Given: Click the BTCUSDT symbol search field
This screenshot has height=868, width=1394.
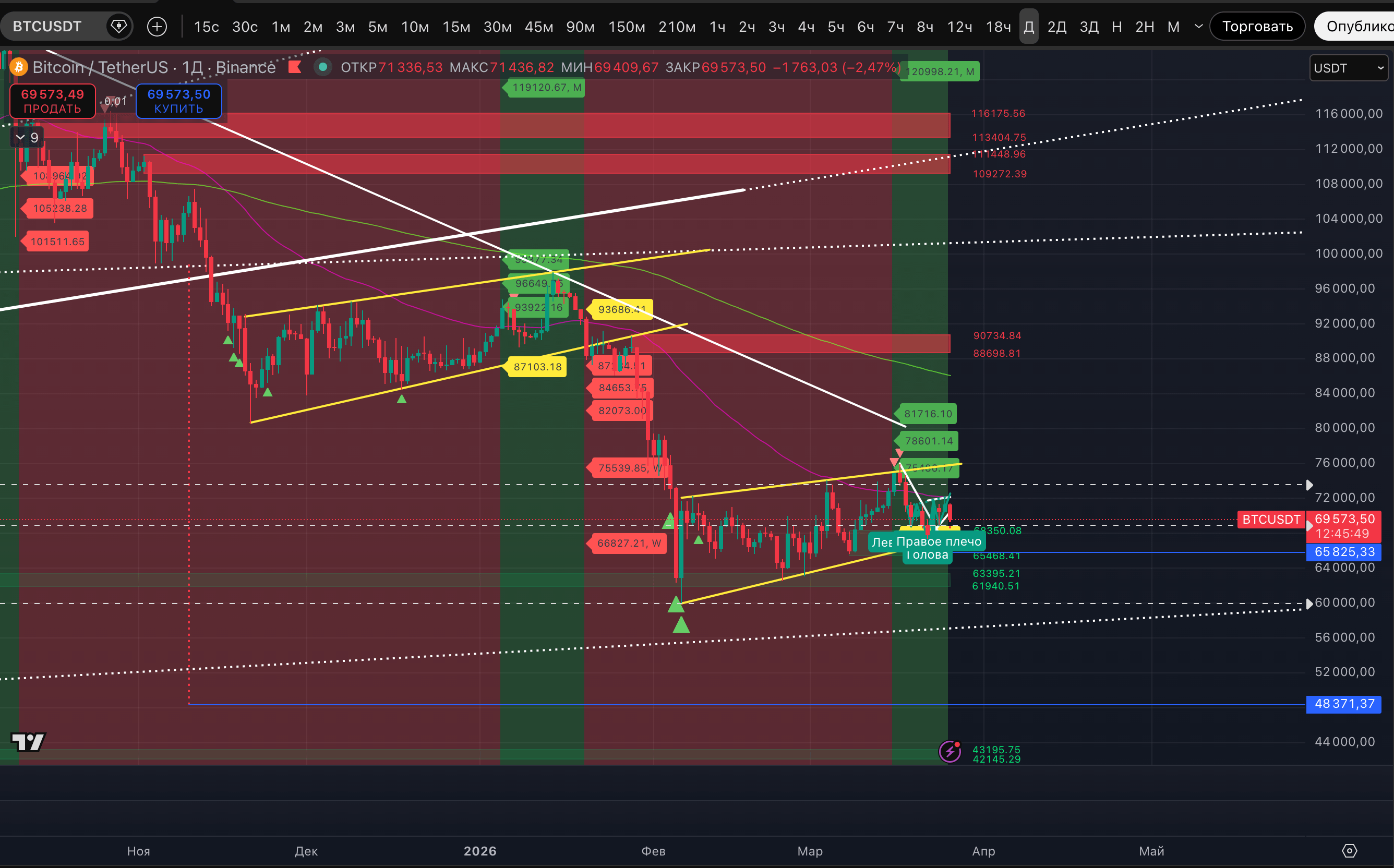Looking at the screenshot, I should (47, 27).
